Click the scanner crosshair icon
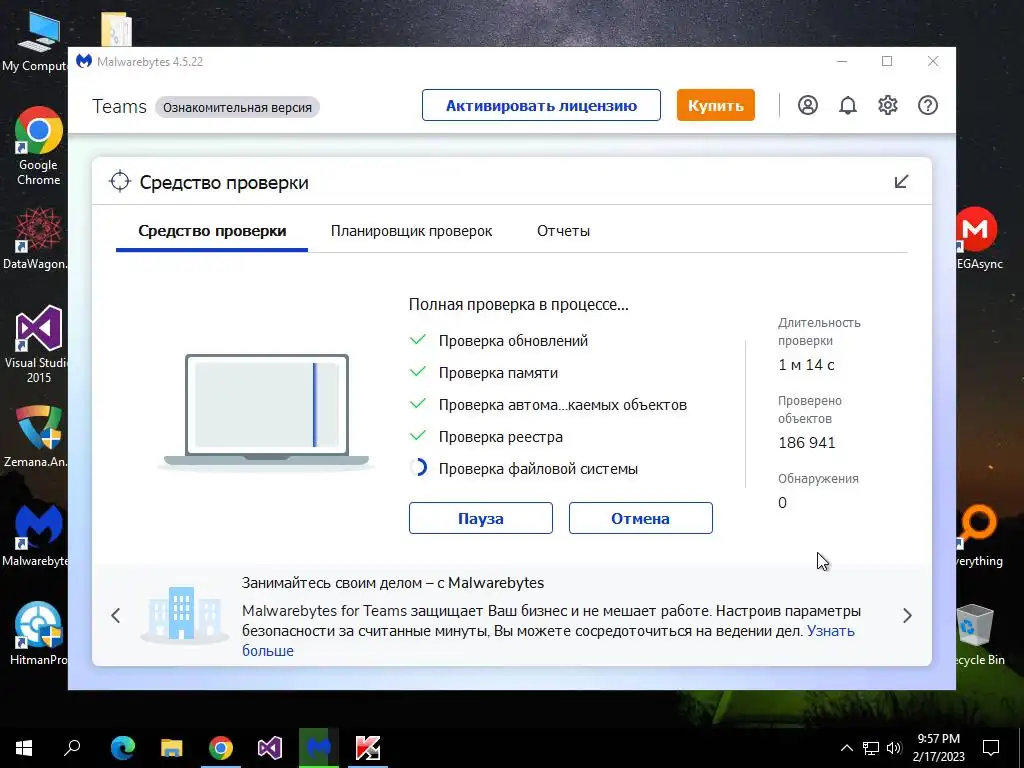This screenshot has height=768, width=1024. point(120,182)
